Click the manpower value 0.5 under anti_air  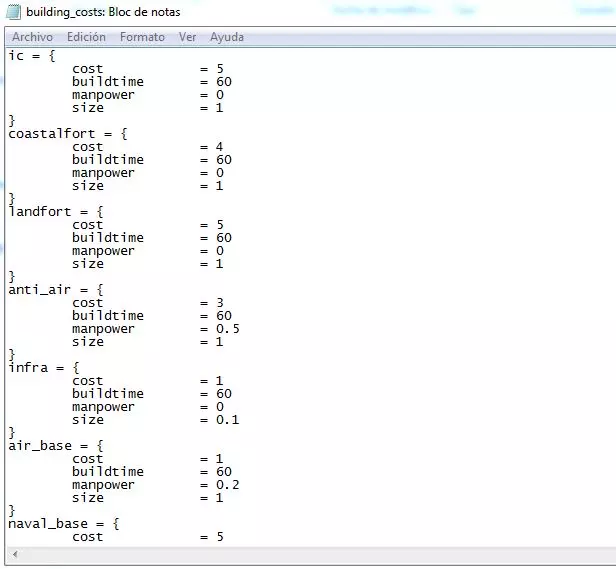(227, 329)
